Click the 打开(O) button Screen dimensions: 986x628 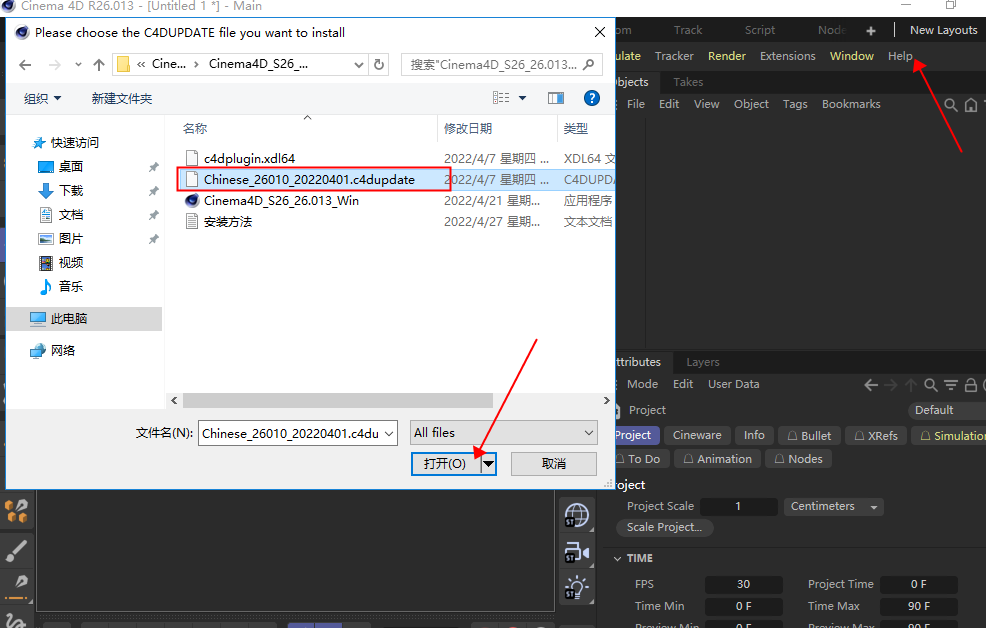tap(446, 464)
